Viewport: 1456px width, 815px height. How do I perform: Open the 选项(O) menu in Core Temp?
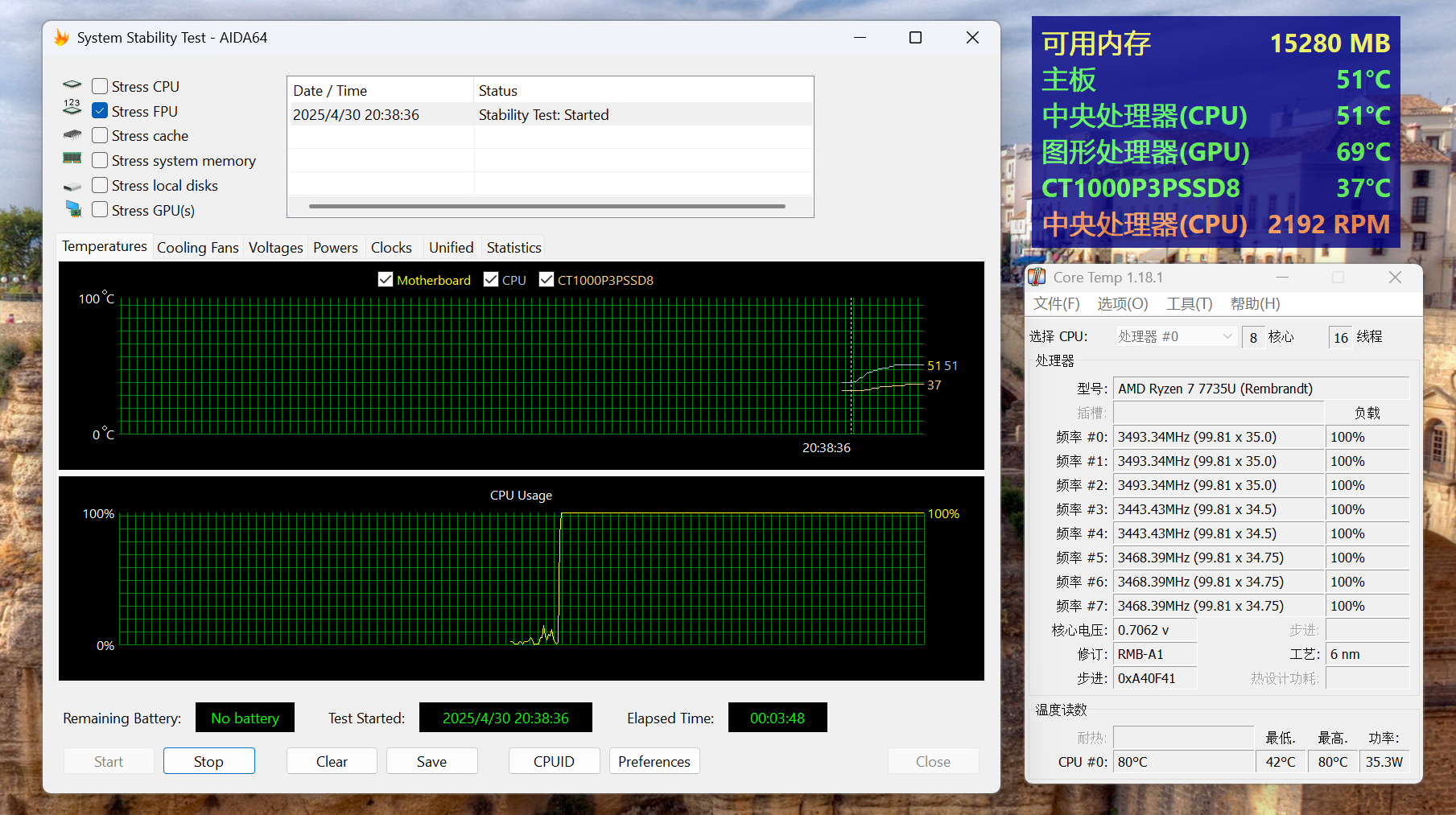(x=1123, y=303)
